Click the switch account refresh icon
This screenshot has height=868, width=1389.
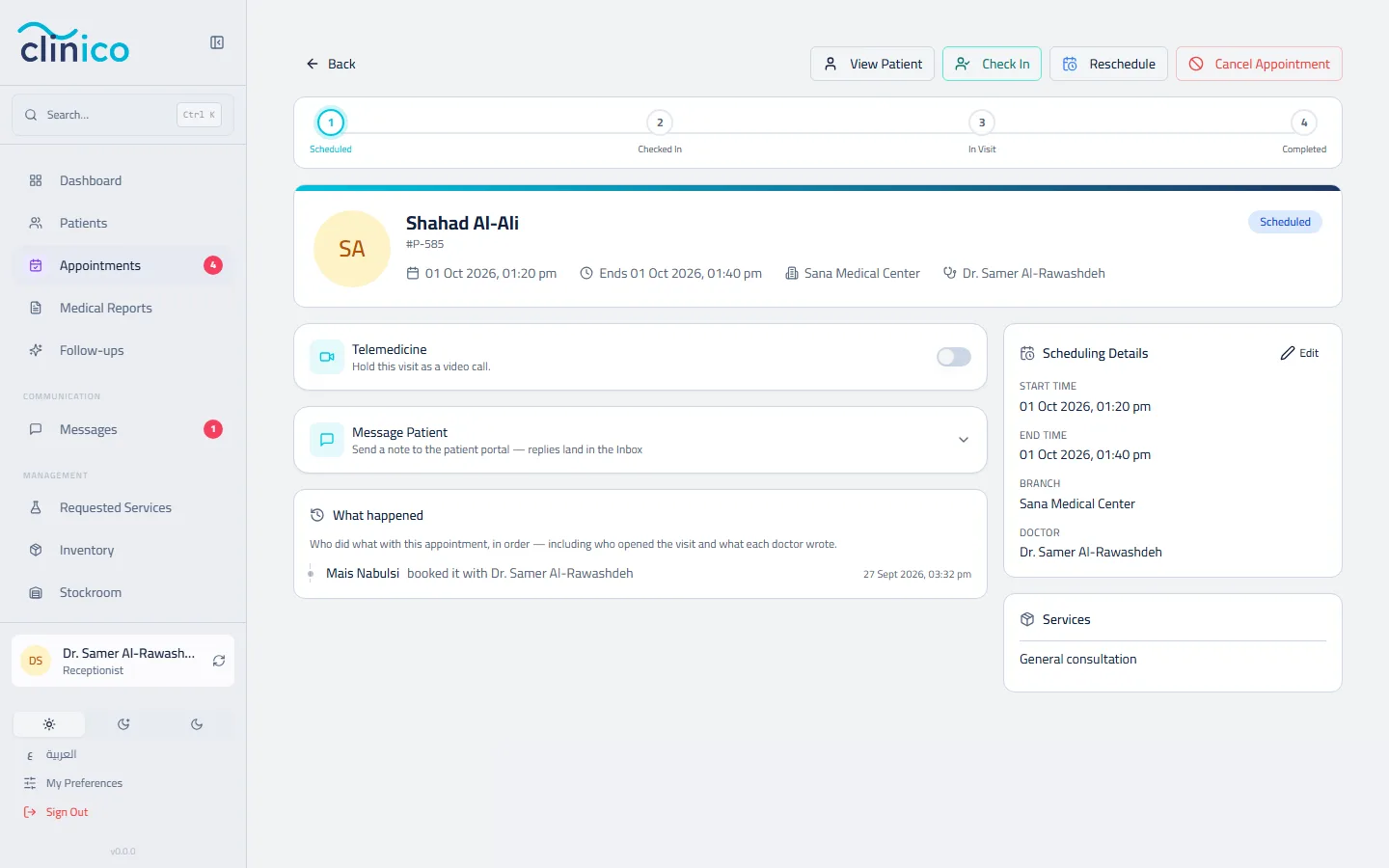(x=219, y=661)
